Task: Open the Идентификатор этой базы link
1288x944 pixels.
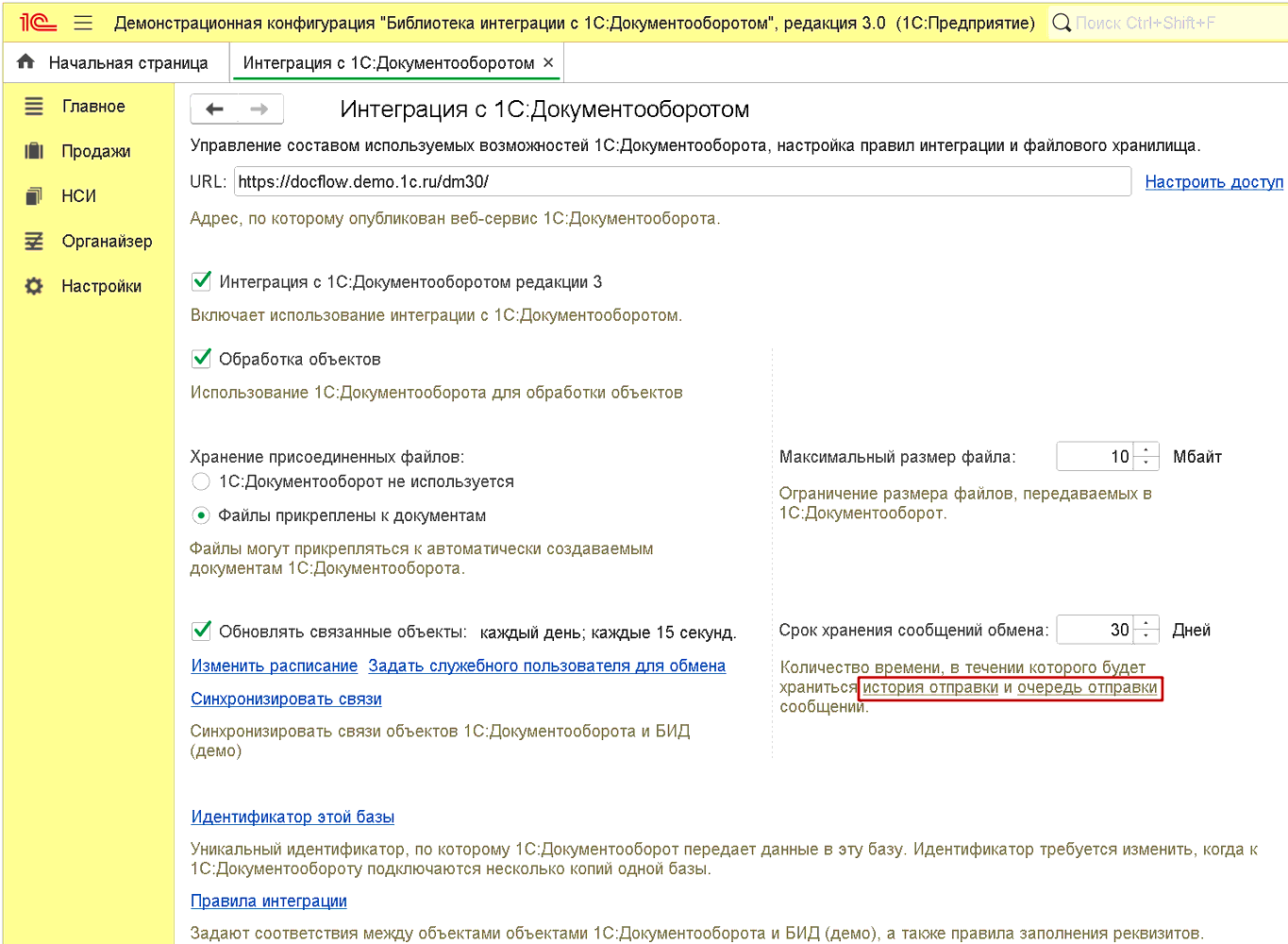Action: click(x=293, y=817)
